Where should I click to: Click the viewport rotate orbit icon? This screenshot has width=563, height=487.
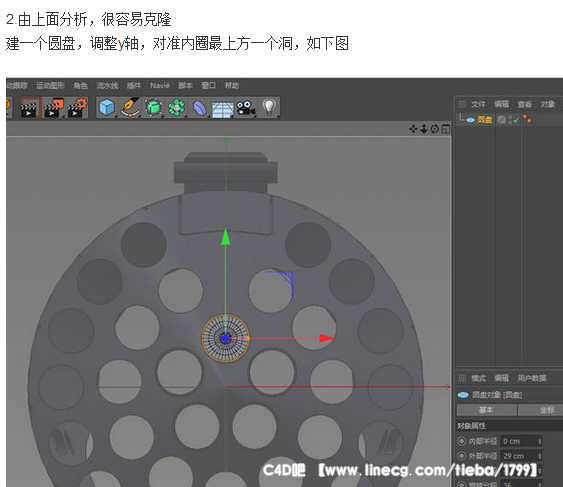(435, 129)
